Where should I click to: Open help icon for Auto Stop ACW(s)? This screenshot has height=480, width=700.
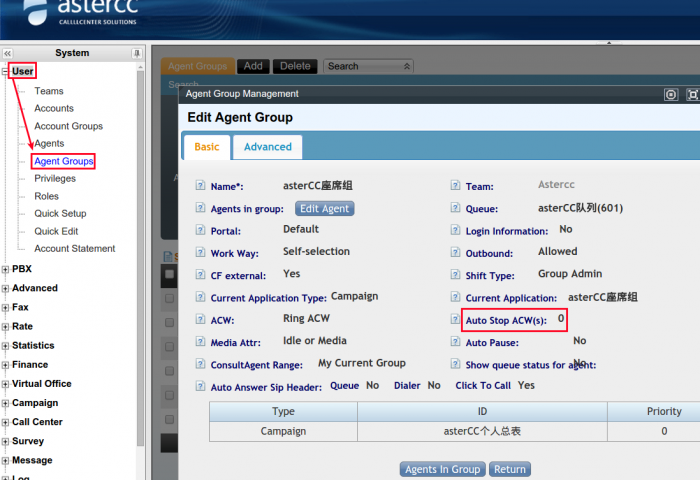point(455,321)
